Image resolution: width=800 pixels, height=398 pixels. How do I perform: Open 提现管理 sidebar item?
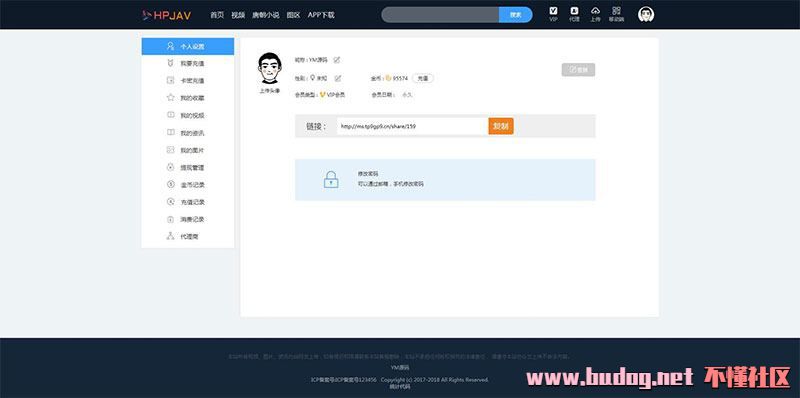pos(188,167)
